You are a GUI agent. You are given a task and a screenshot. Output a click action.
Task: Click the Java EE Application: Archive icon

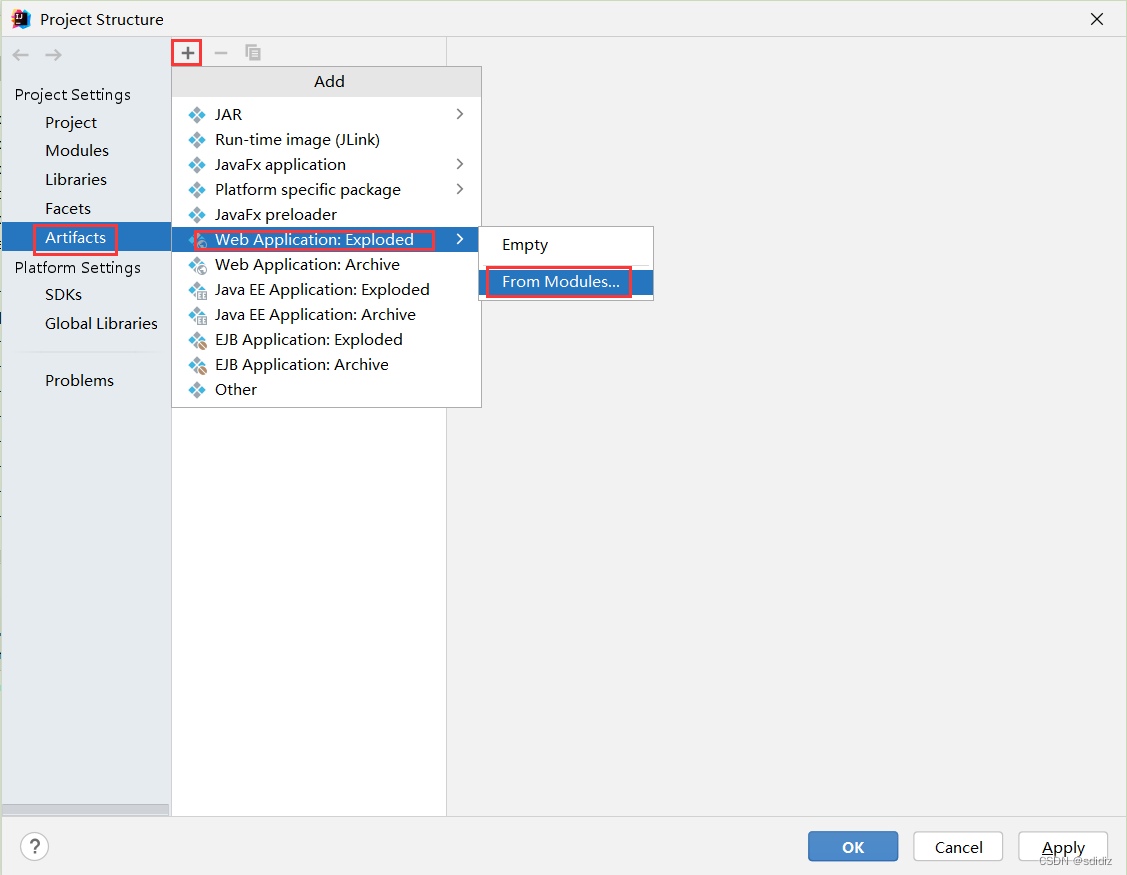coord(198,315)
